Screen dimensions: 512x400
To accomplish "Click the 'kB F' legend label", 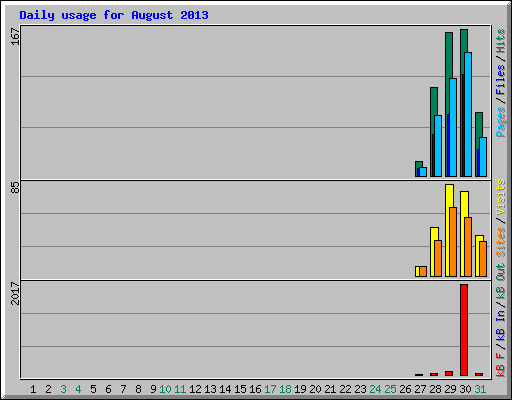I will point(501,364).
